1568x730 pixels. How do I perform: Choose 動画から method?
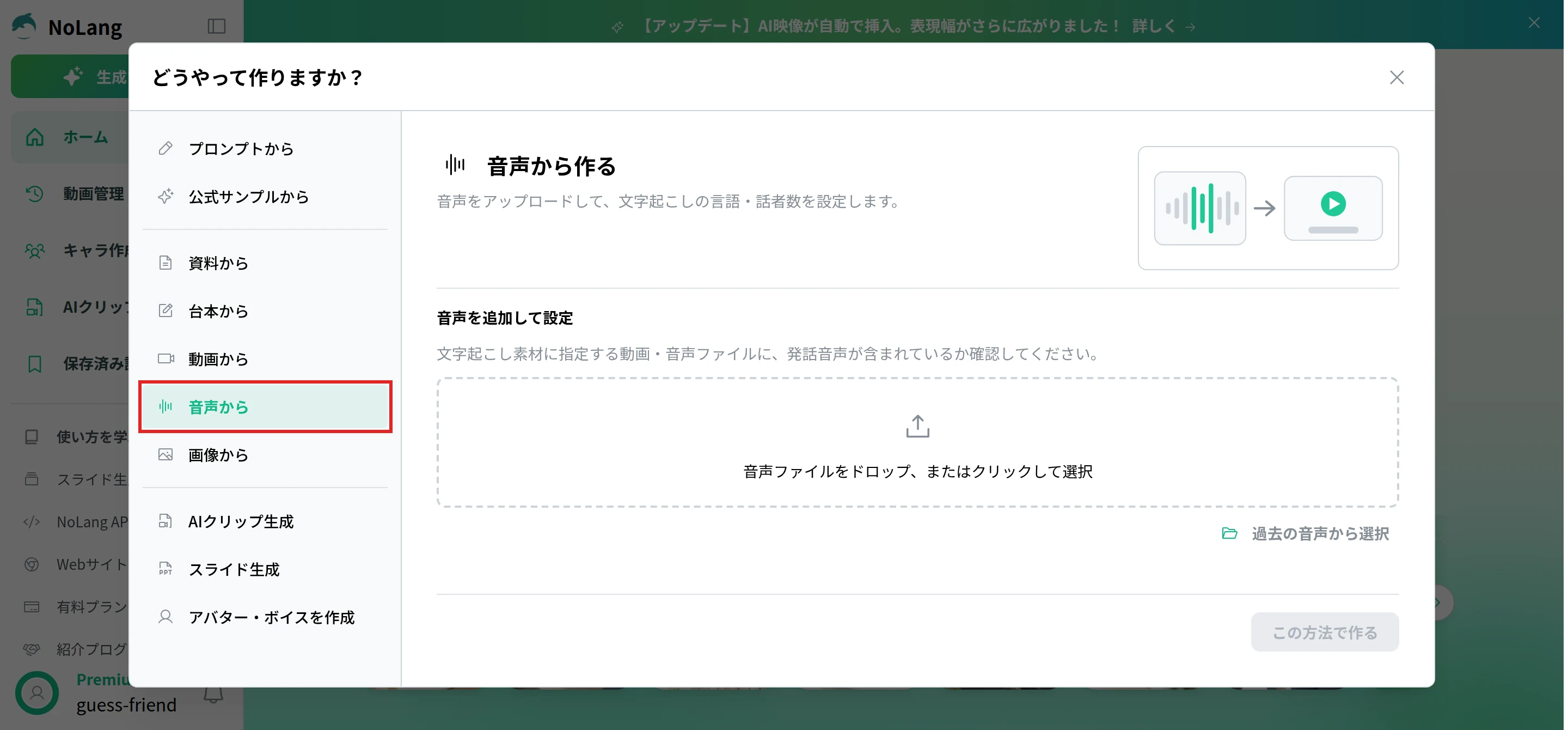pyautogui.click(x=265, y=359)
